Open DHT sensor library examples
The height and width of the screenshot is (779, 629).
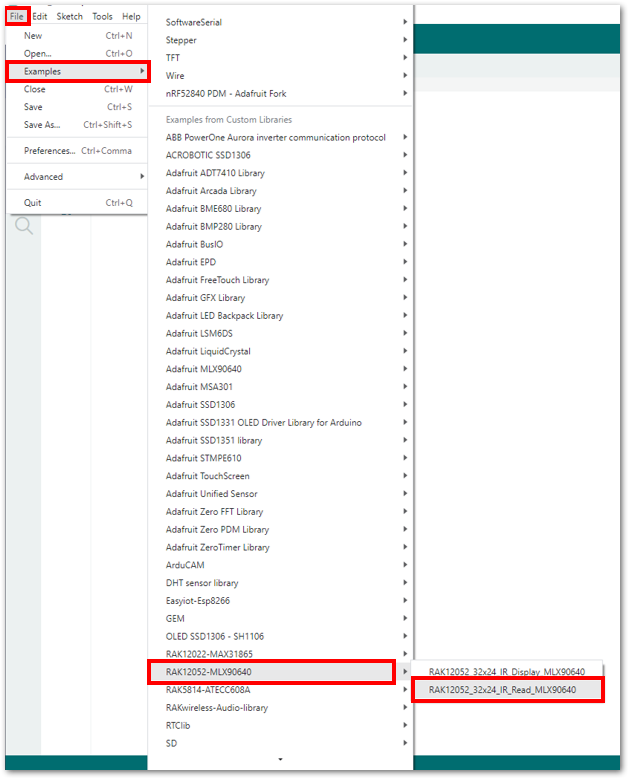[281, 583]
